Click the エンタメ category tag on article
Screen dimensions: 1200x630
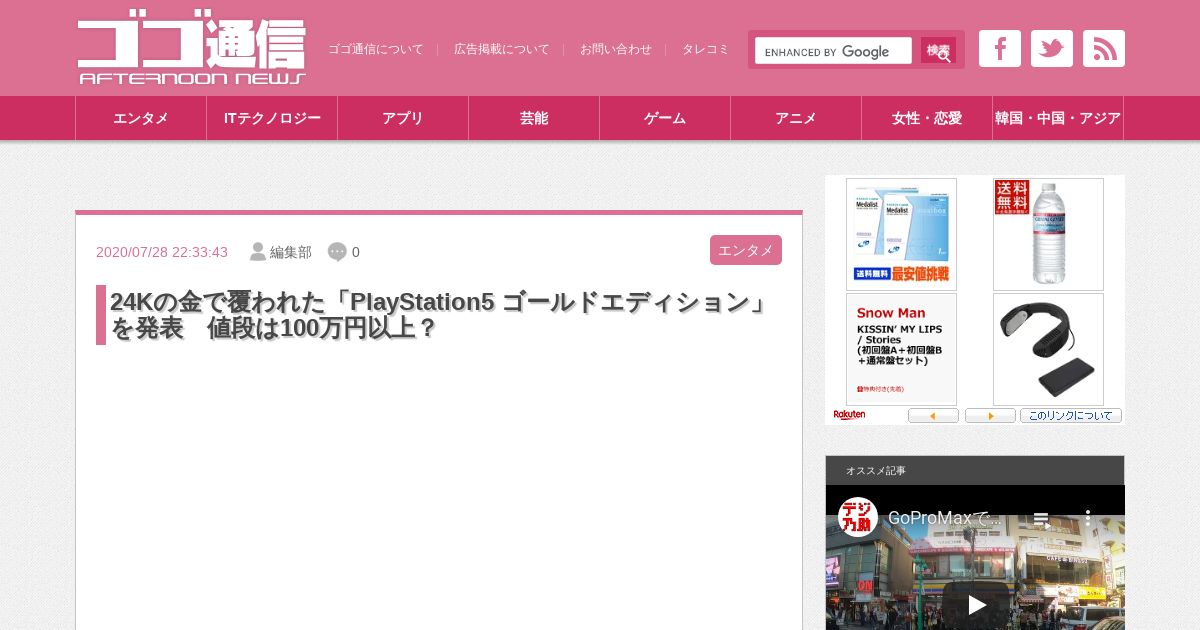[746, 250]
